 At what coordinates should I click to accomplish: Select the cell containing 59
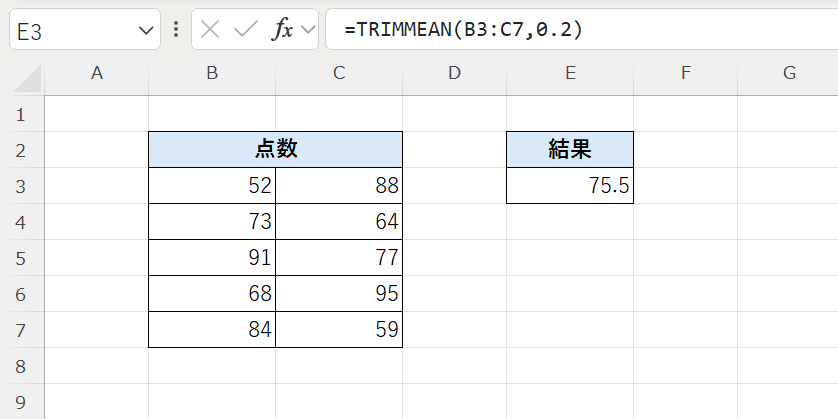[339, 330]
